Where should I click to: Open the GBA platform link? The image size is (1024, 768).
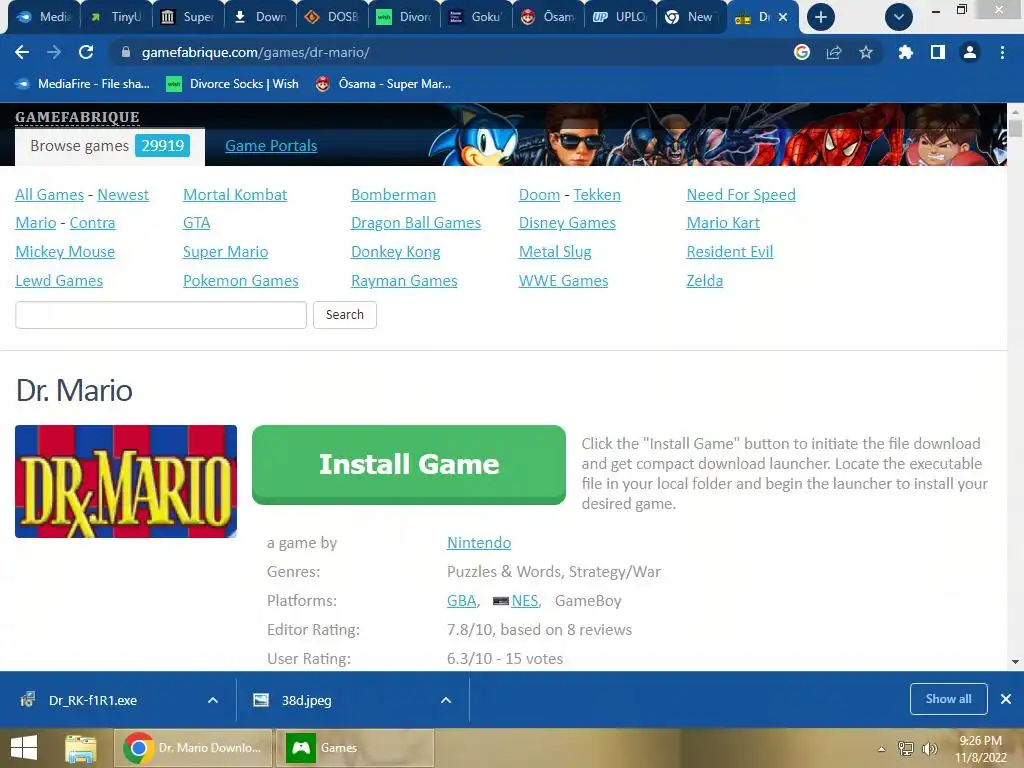461,600
